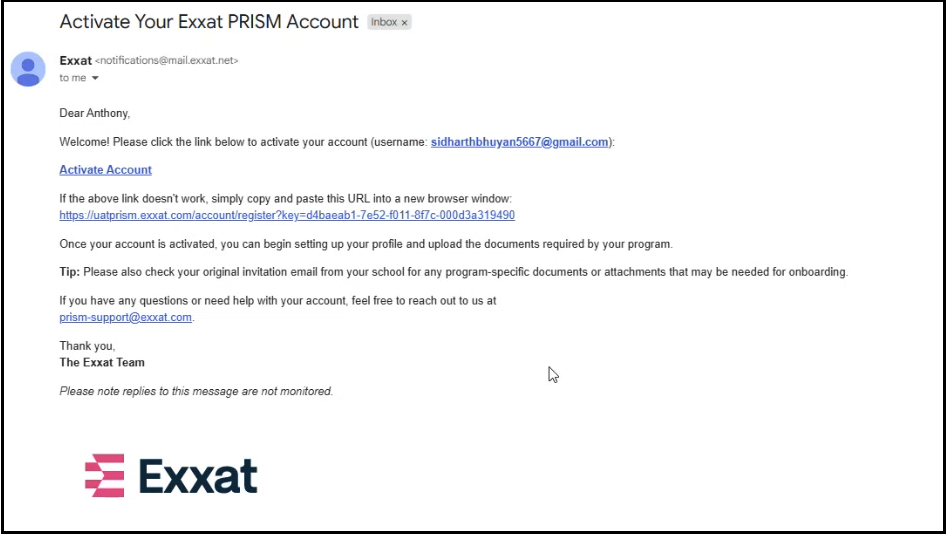Click the 'Once your account is activated' sentence
This screenshot has width=948, height=534.
click(366, 244)
